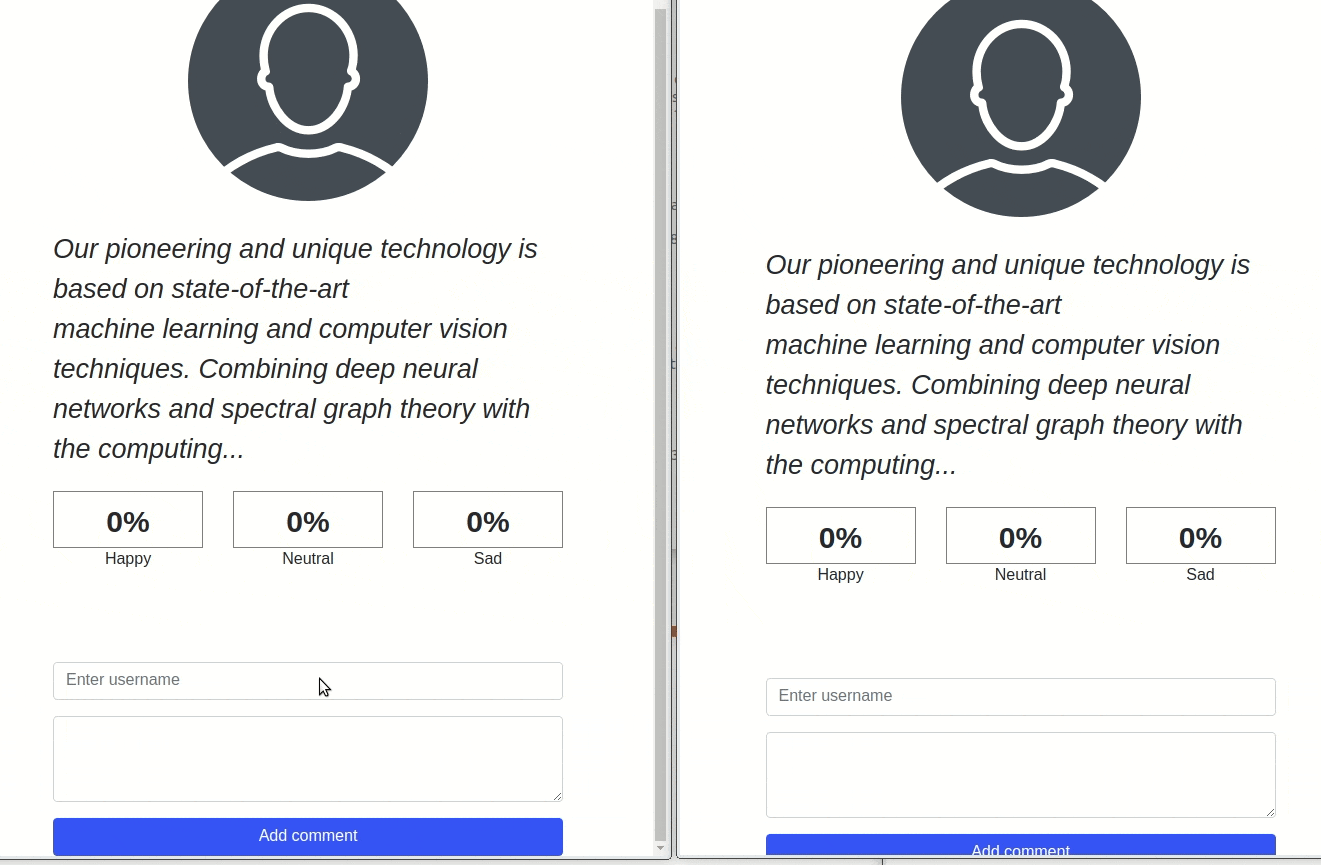The image size is (1321, 865).
Task: Click the left comment box resize handle
Action: (x=557, y=796)
